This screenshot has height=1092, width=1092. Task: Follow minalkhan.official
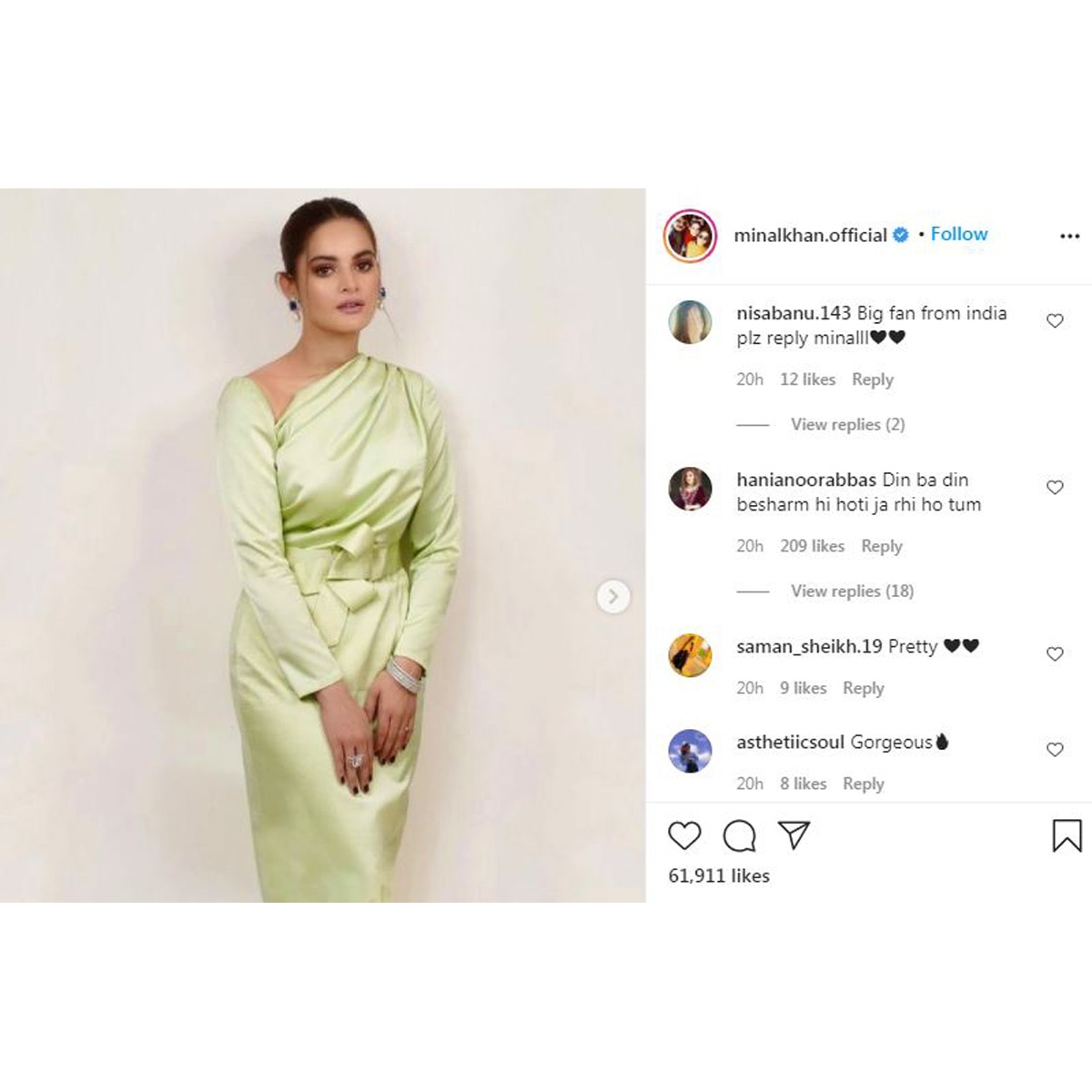click(x=959, y=234)
